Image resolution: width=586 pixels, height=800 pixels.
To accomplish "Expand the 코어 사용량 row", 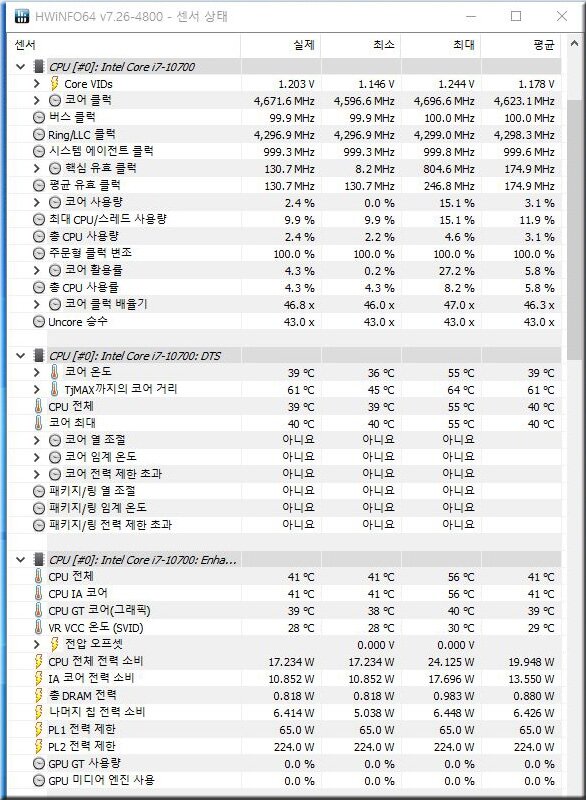I will coord(36,203).
